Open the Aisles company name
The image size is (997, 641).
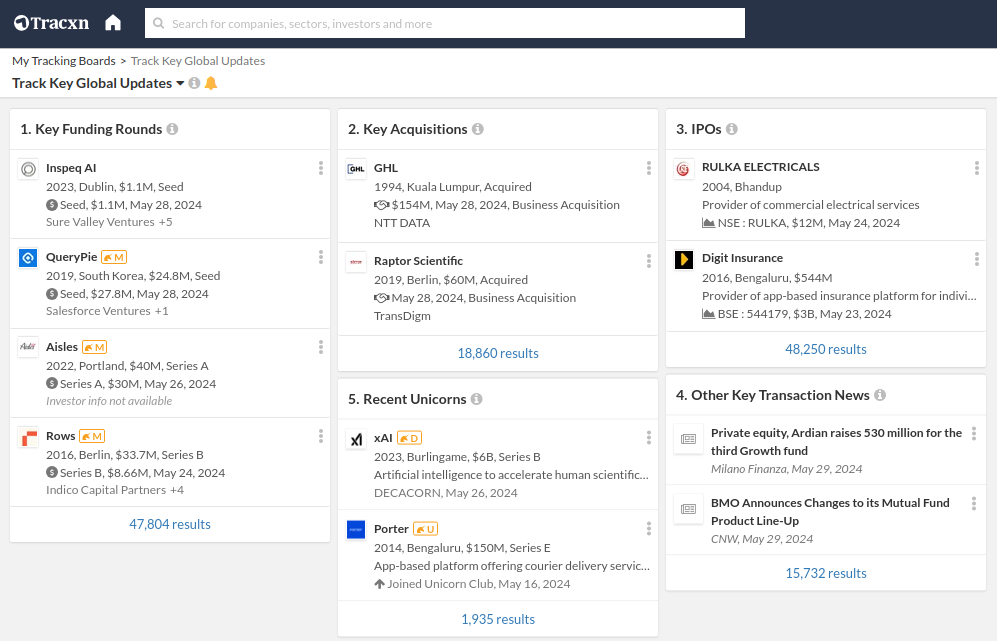click(62, 347)
